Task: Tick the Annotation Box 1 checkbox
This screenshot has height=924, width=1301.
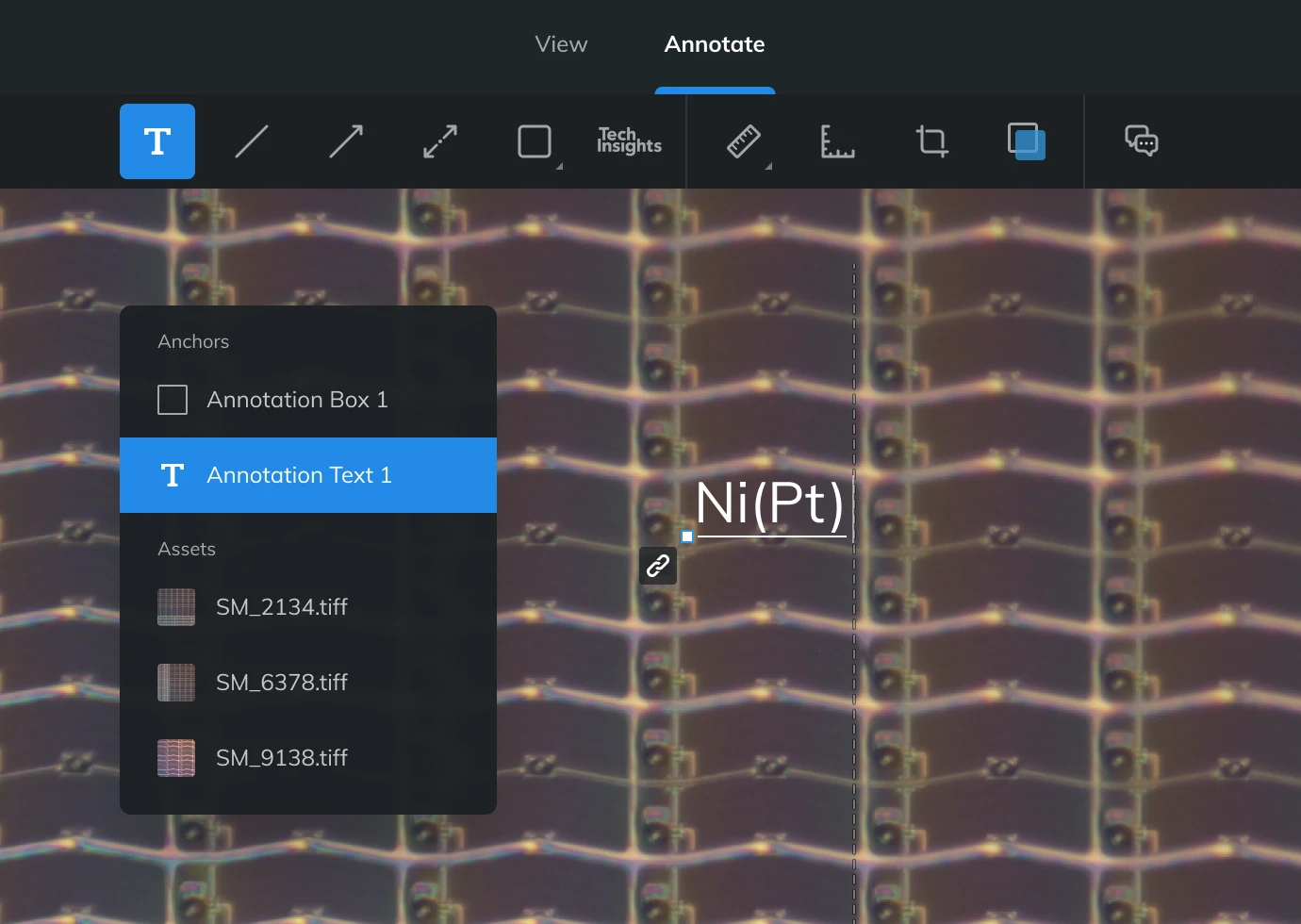Action: pyautogui.click(x=173, y=400)
